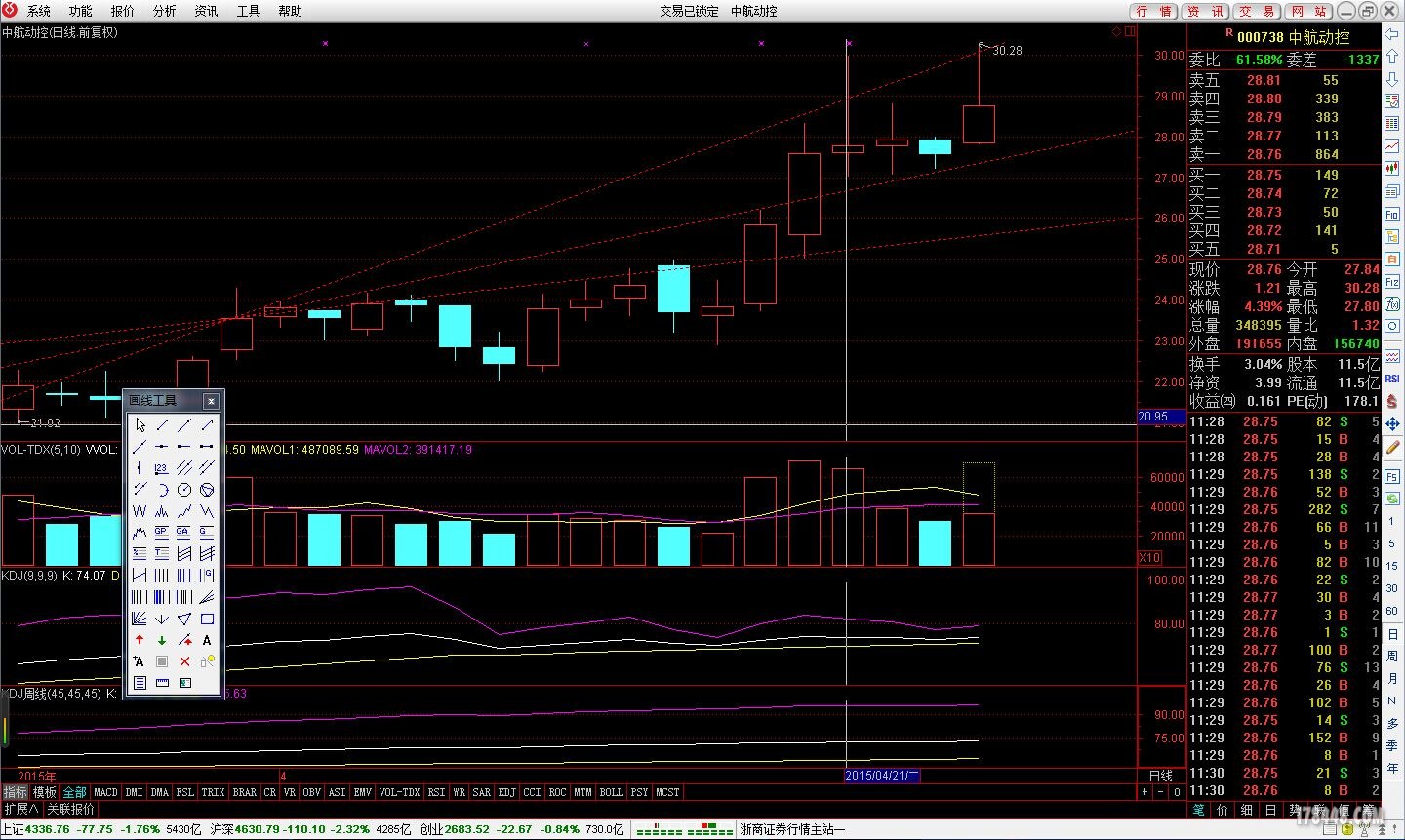The width and height of the screenshot is (1405, 840).
Task: Open the 分析 menu
Action: pos(165,11)
